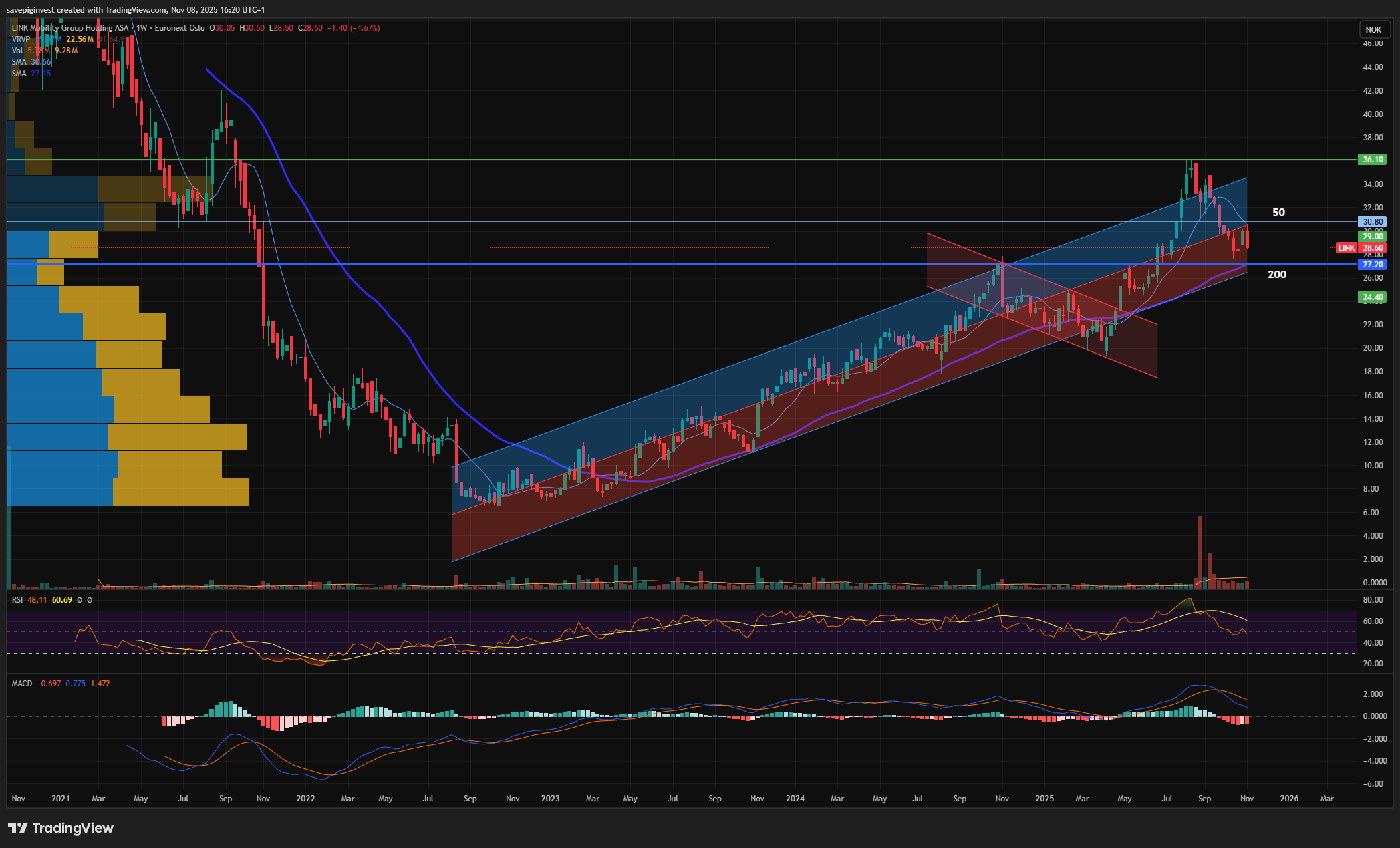This screenshot has width=1400, height=848.
Task: Click the '50' text annotation on chart
Action: tap(1278, 213)
